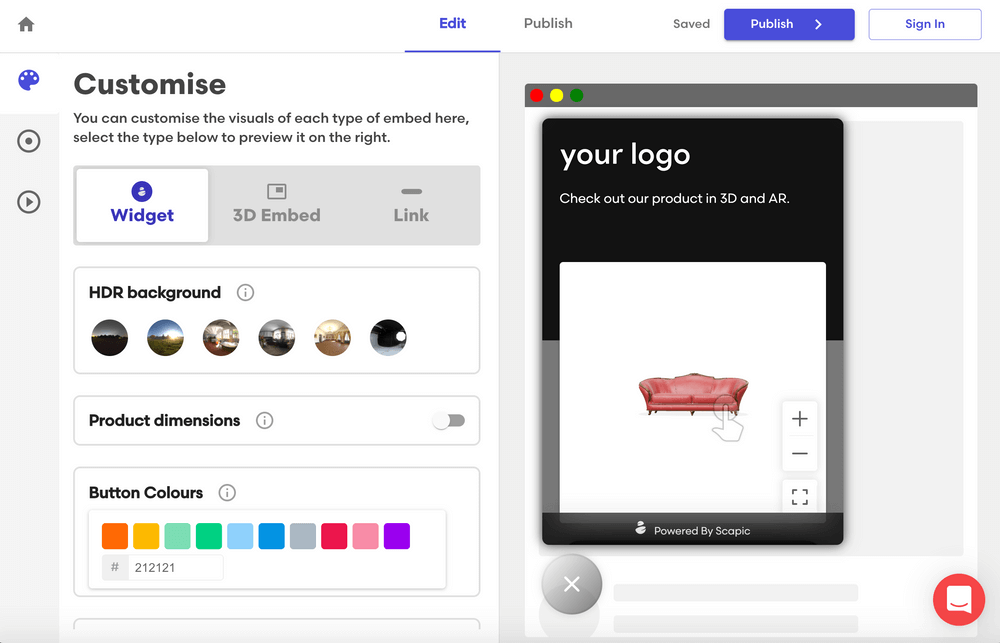Select the palette Customise icon in the sidebar
Screen dimensions: 1000x643
point(29,81)
